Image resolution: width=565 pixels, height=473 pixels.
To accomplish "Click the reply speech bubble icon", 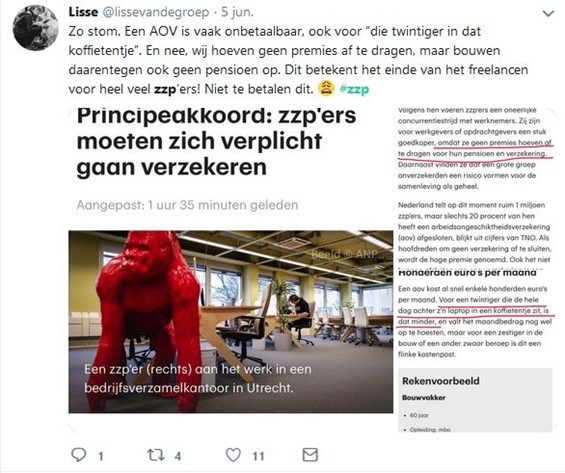I will (x=79, y=455).
